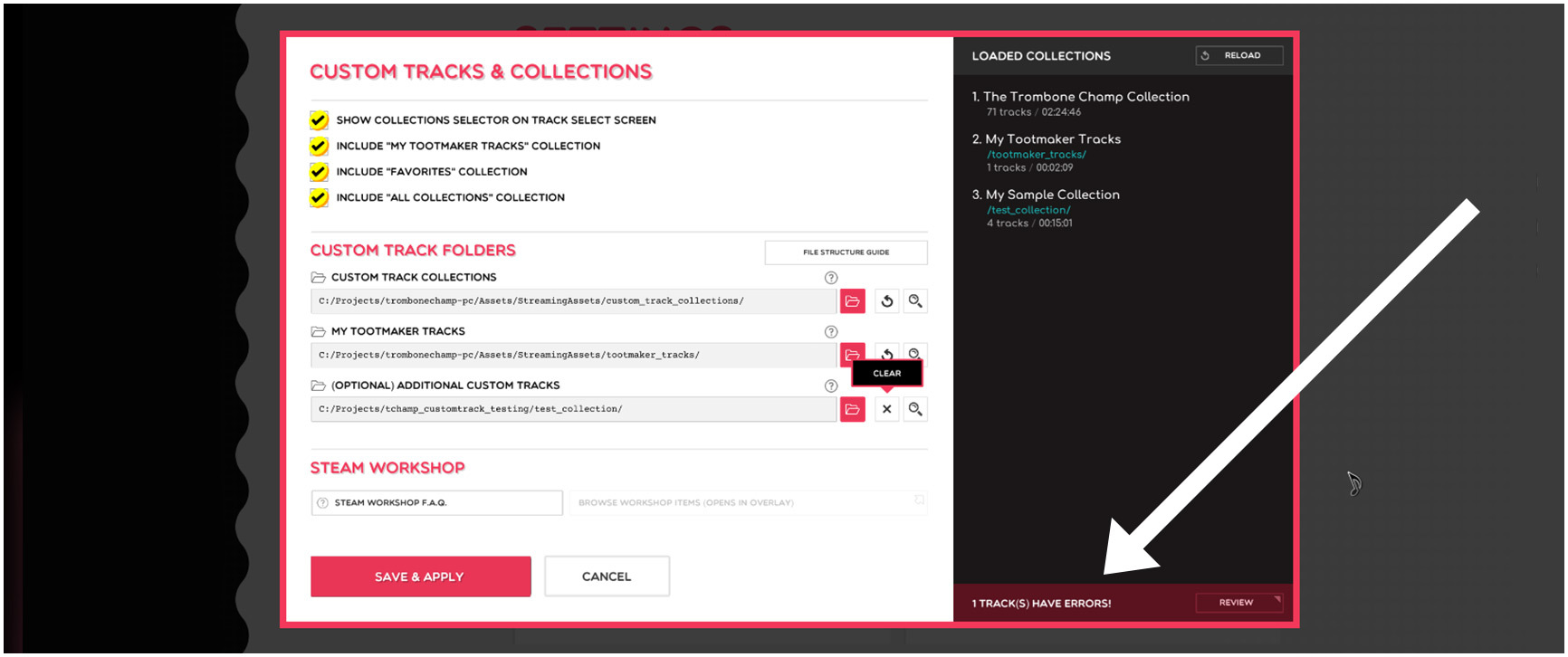
Task: Click Browse Workshop Items button
Action: tap(748, 503)
